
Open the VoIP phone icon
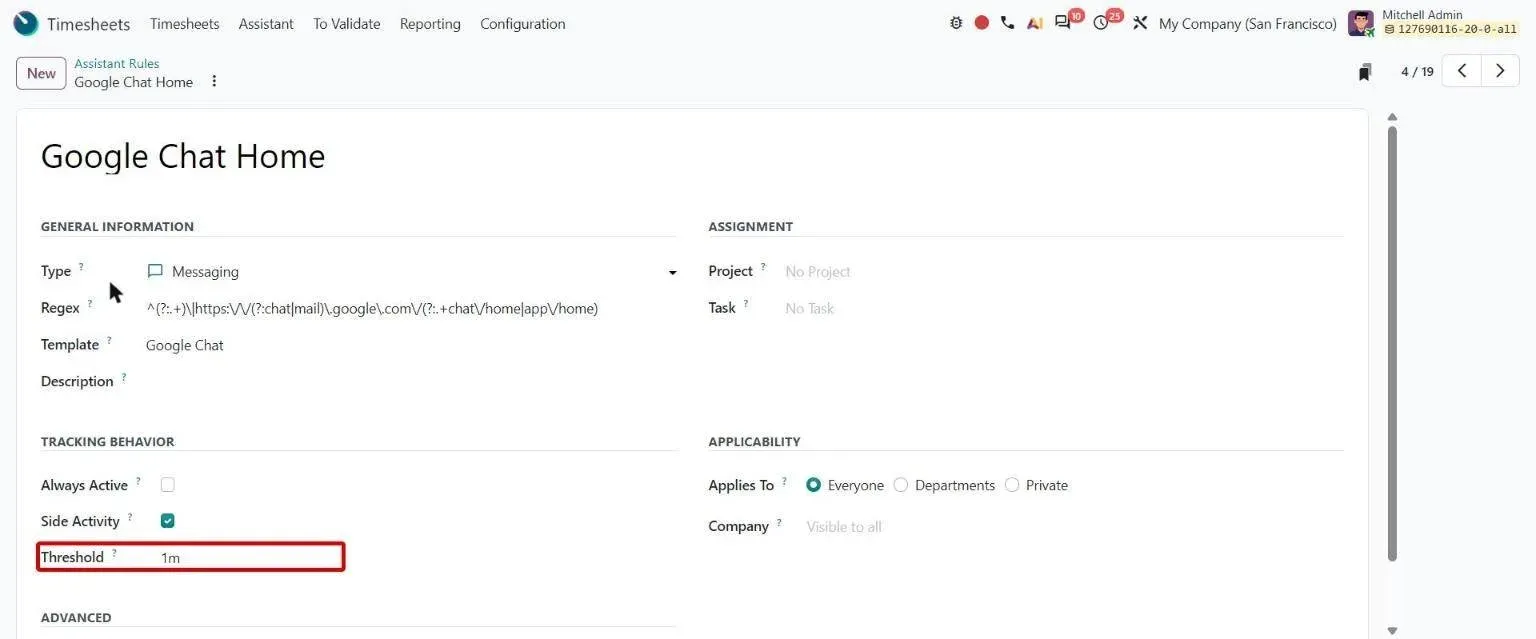pyautogui.click(x=1007, y=23)
